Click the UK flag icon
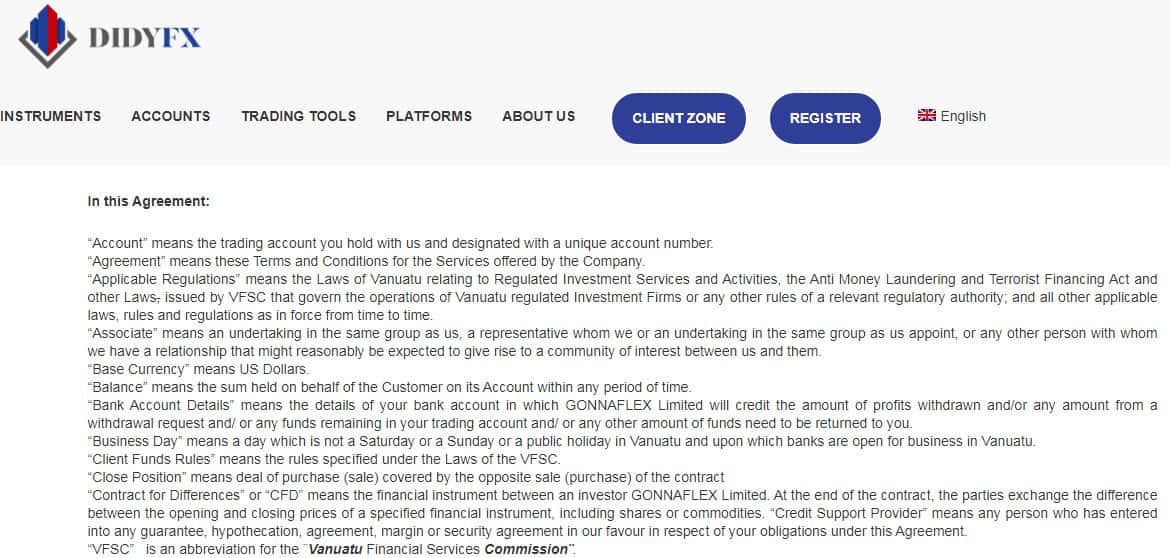Viewport: 1171px width, 558px height. click(926, 115)
